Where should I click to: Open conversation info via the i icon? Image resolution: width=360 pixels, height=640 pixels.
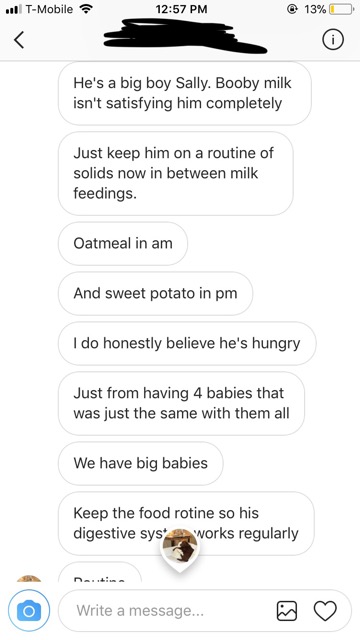[x=333, y=40]
